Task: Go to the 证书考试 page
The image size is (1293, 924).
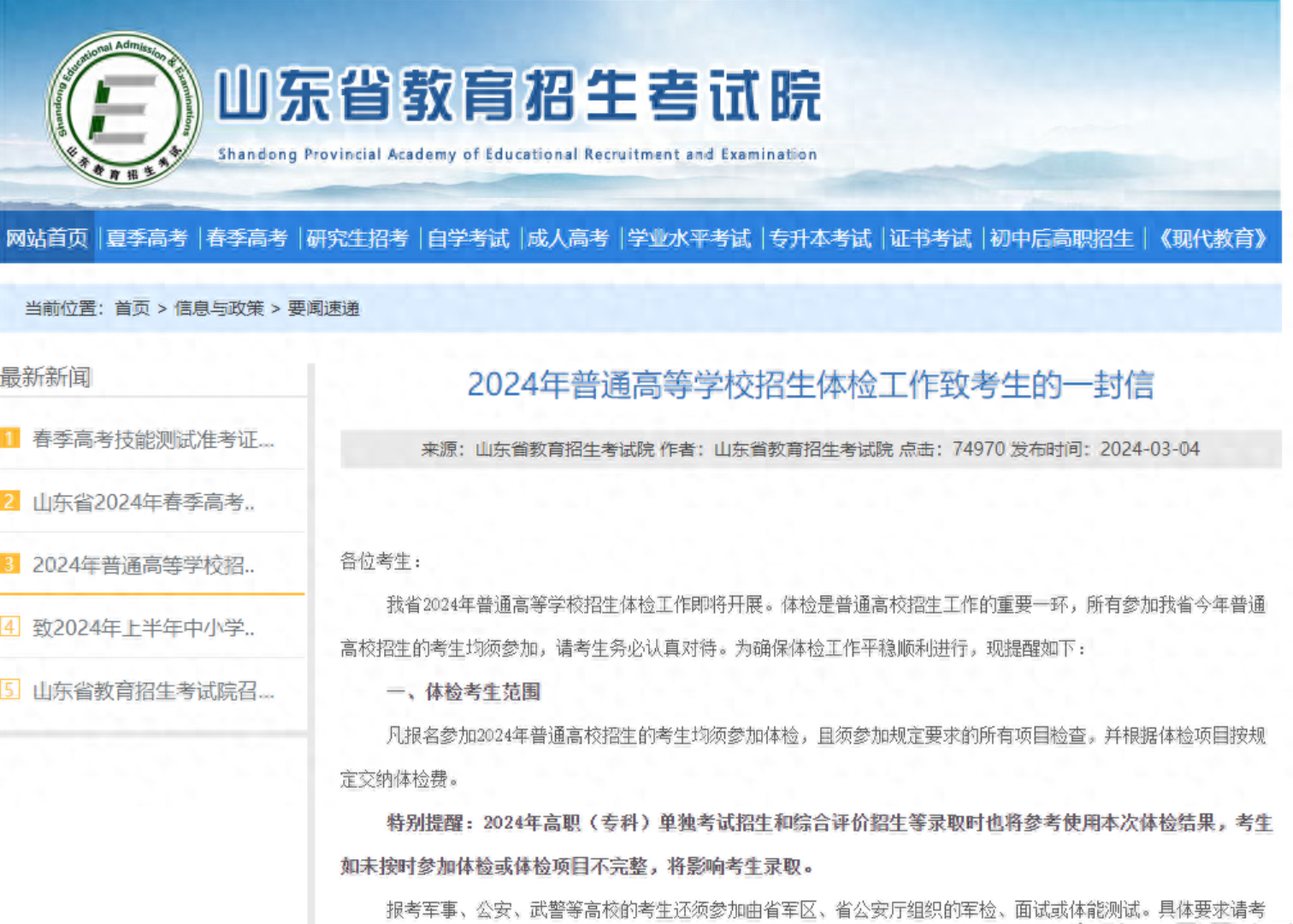Action: pos(930,238)
